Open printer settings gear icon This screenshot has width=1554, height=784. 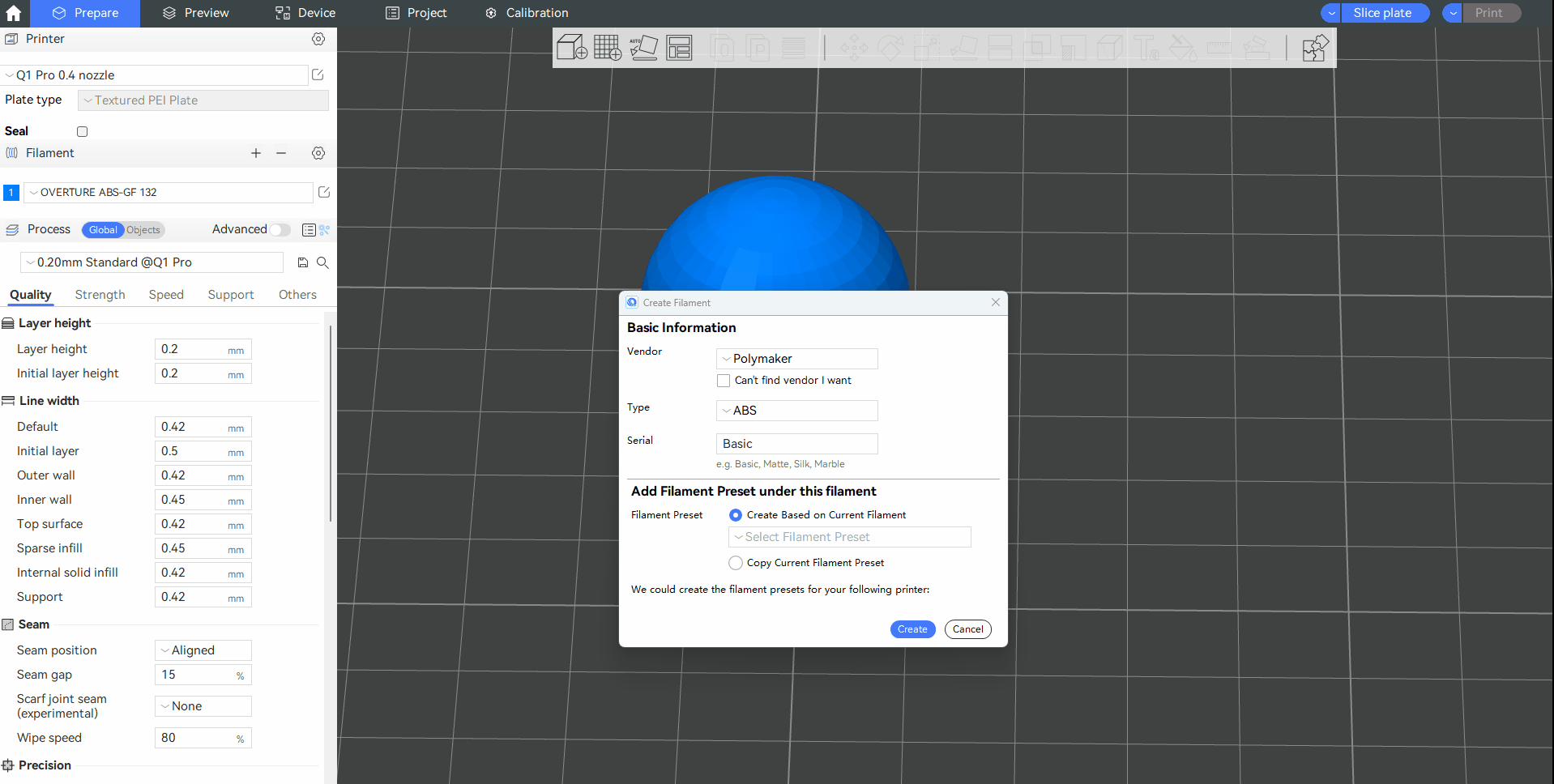click(318, 39)
